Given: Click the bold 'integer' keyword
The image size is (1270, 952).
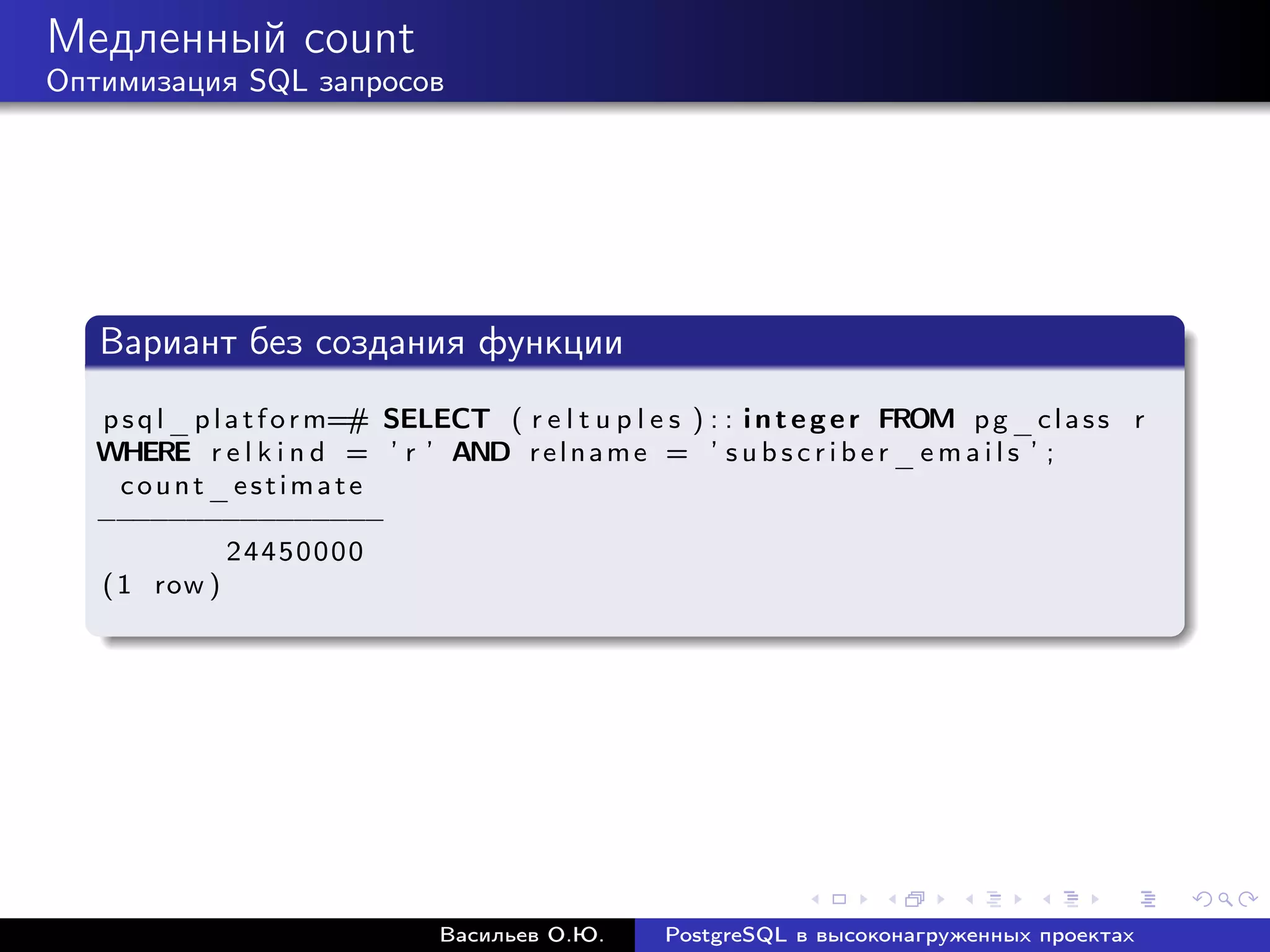Looking at the screenshot, I should pyautogui.click(x=801, y=421).
